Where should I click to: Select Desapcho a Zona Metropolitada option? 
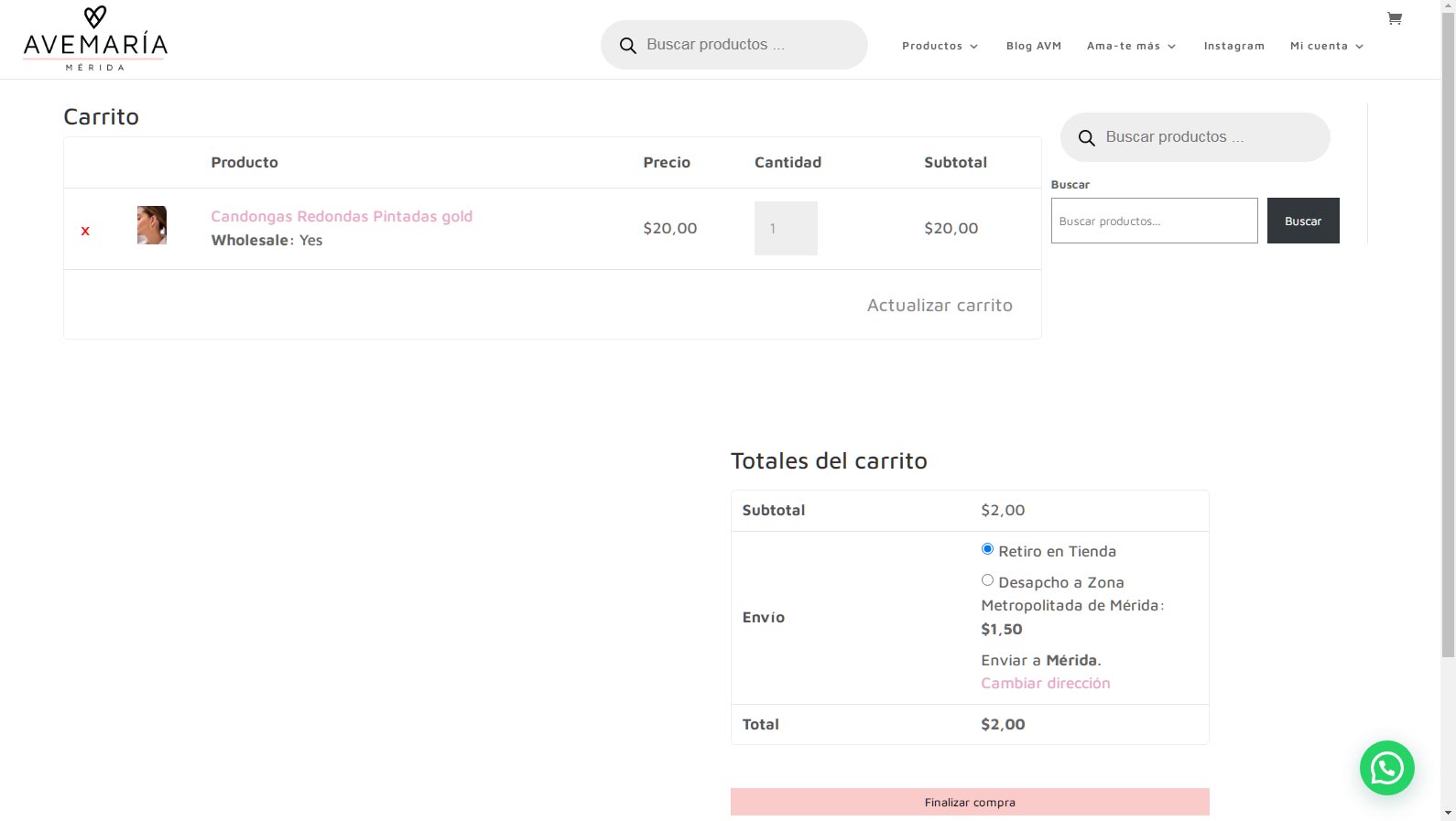[987, 580]
